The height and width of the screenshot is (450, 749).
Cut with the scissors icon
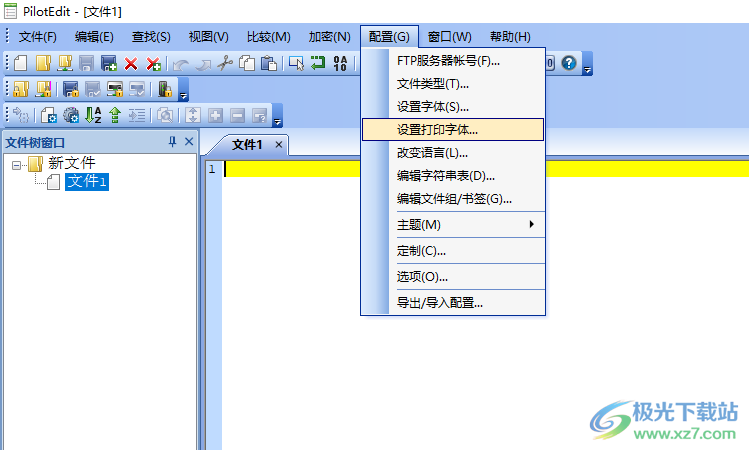point(225,63)
